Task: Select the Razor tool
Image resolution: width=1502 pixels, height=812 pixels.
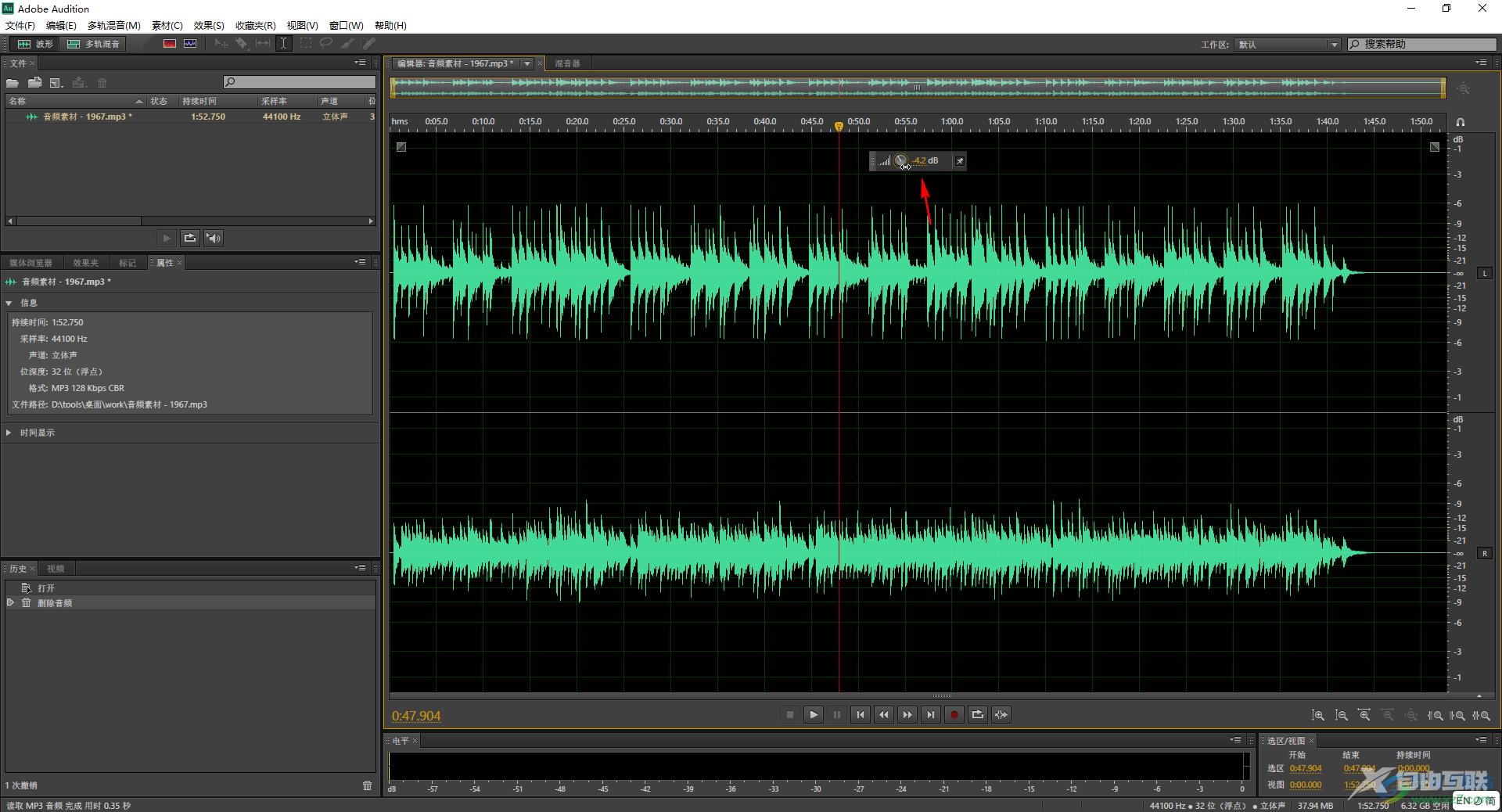Action: click(x=242, y=44)
